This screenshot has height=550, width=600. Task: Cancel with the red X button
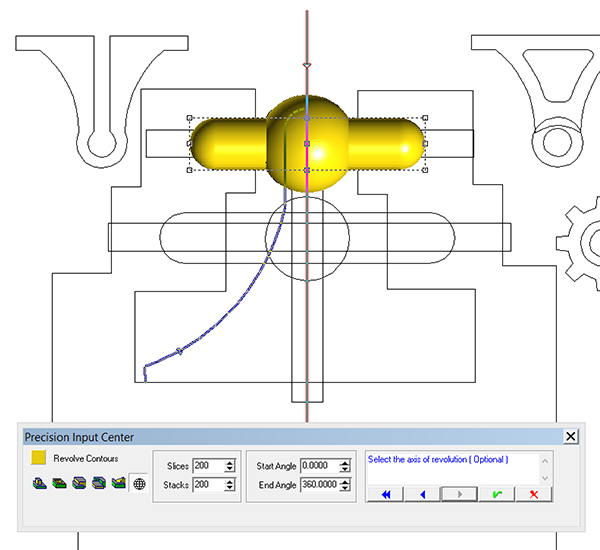534,495
